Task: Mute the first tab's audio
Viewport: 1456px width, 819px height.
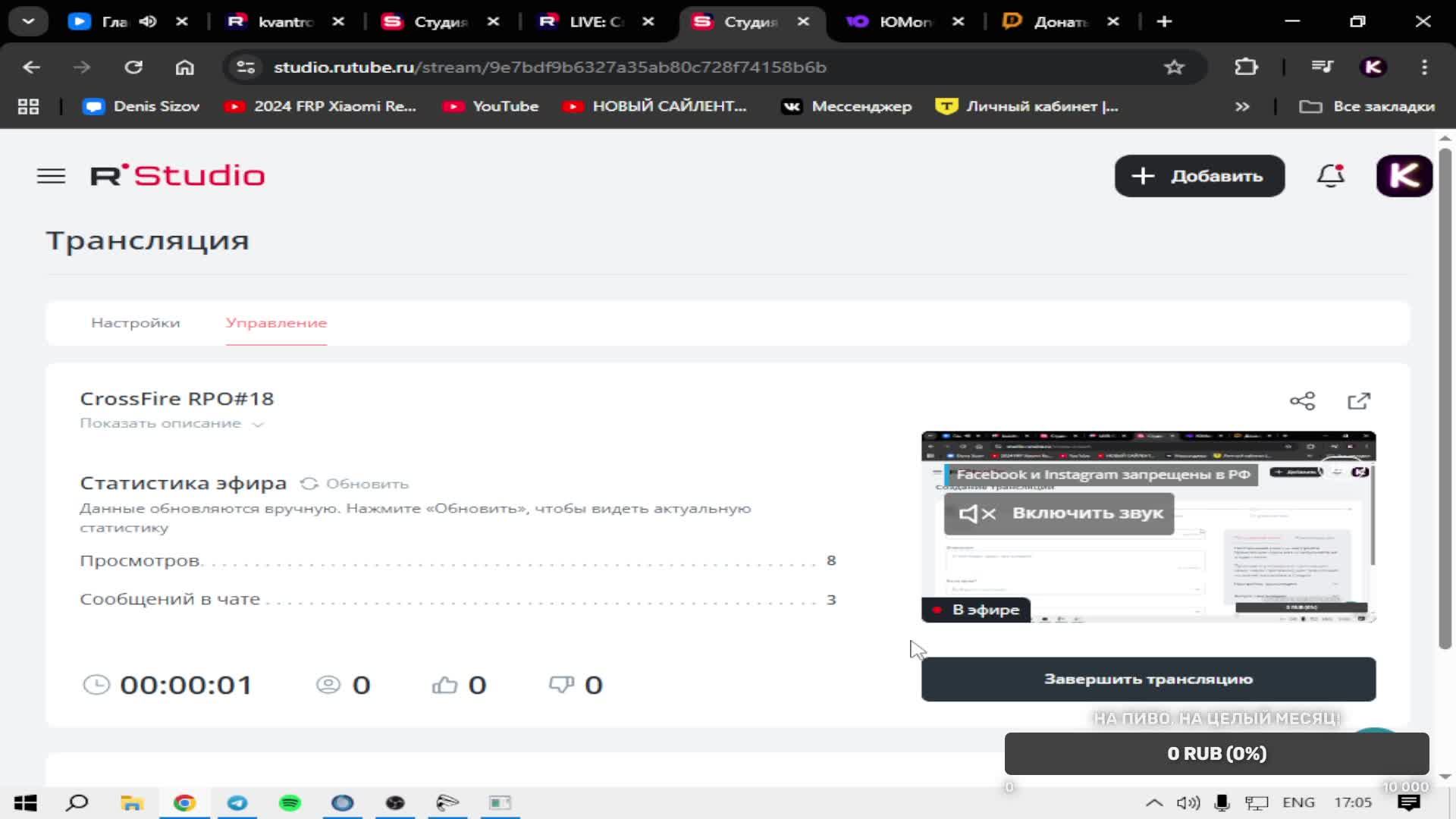Action: pyautogui.click(x=148, y=21)
